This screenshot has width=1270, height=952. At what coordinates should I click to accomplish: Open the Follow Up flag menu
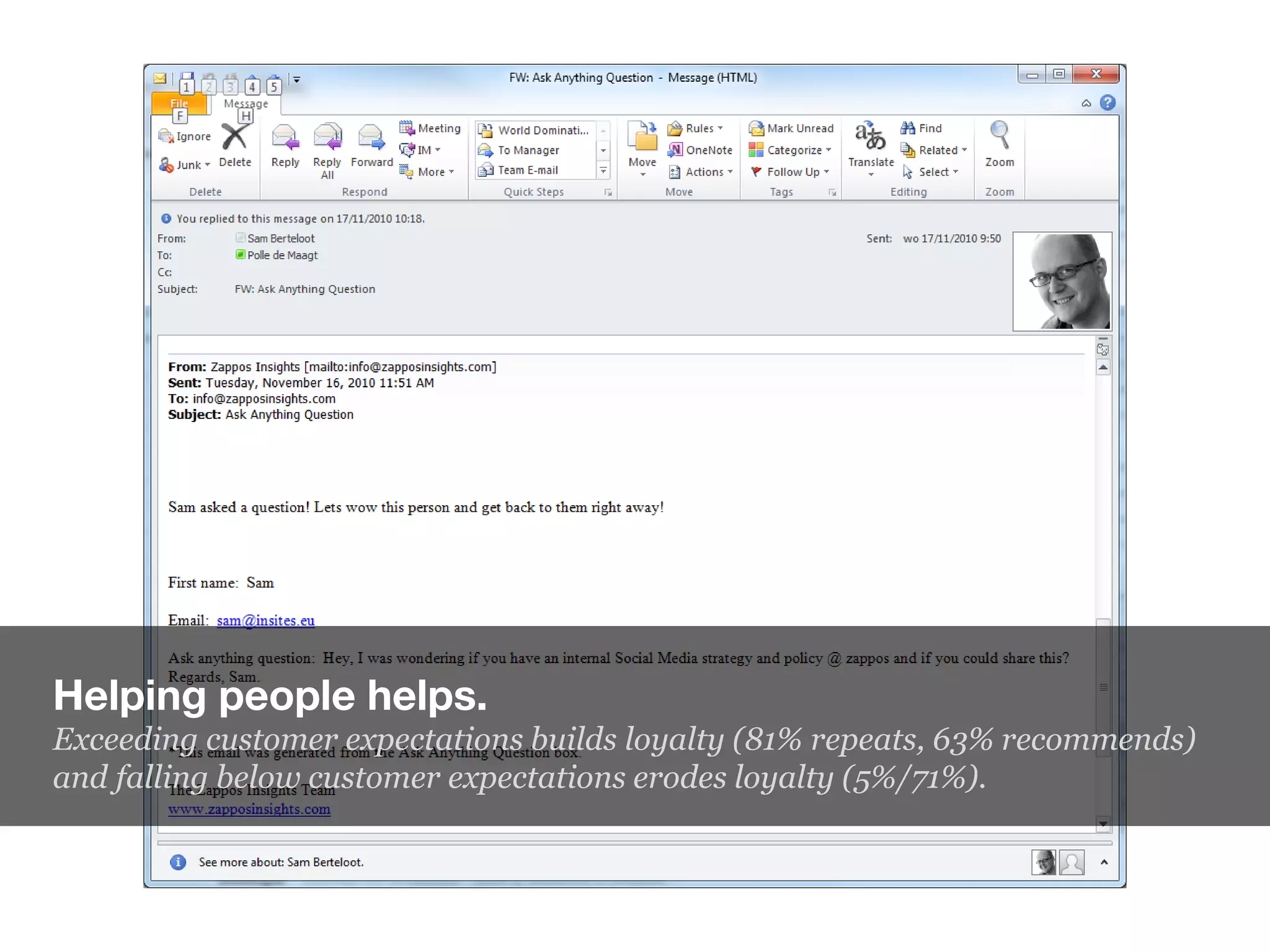pyautogui.click(x=789, y=172)
